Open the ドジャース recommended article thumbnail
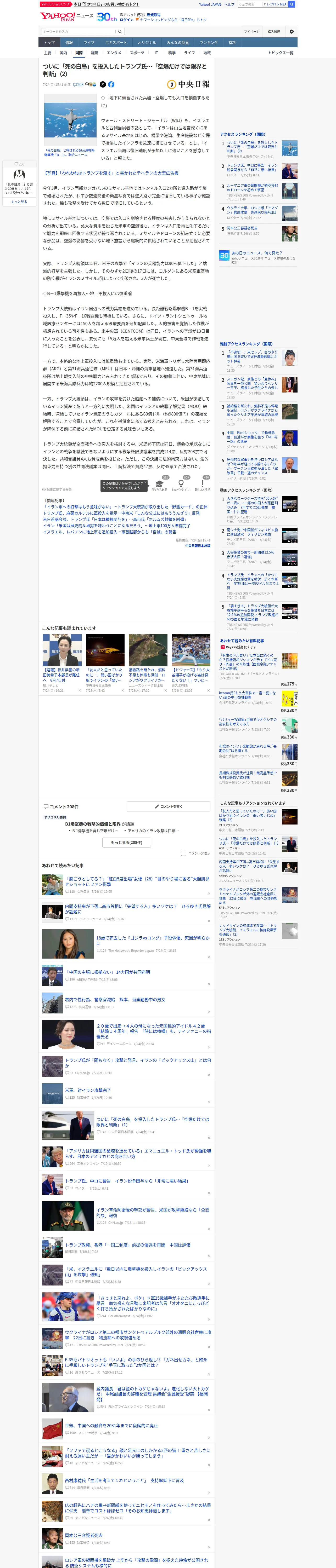The image size is (336, 1568). [191, 650]
